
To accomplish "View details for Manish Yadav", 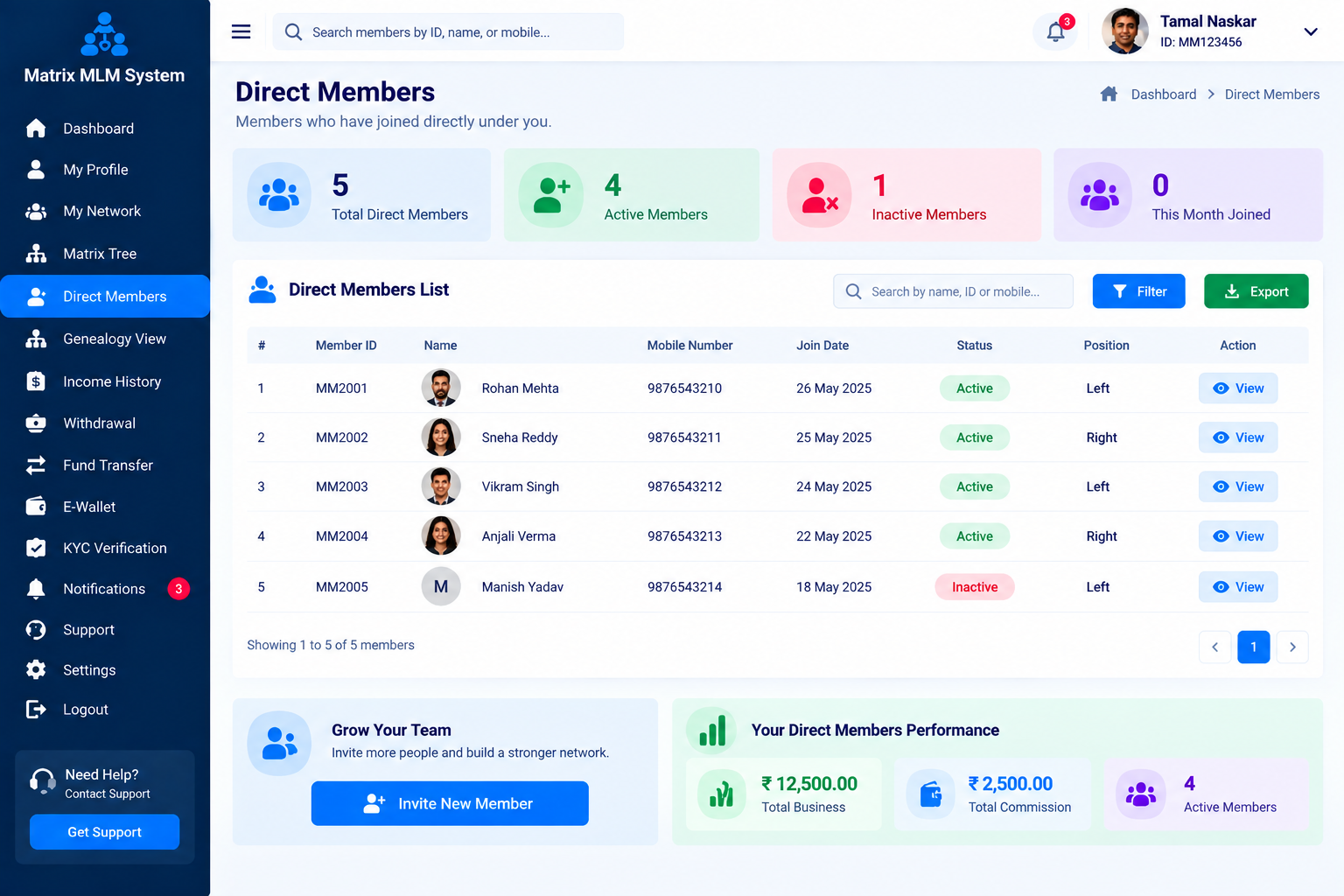I will pos(1238,587).
